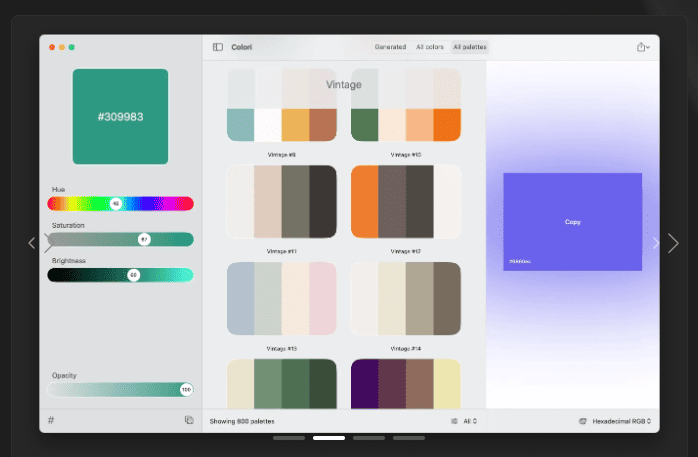Select the Vintage #12 palette card
698x457 pixels.
click(406, 202)
